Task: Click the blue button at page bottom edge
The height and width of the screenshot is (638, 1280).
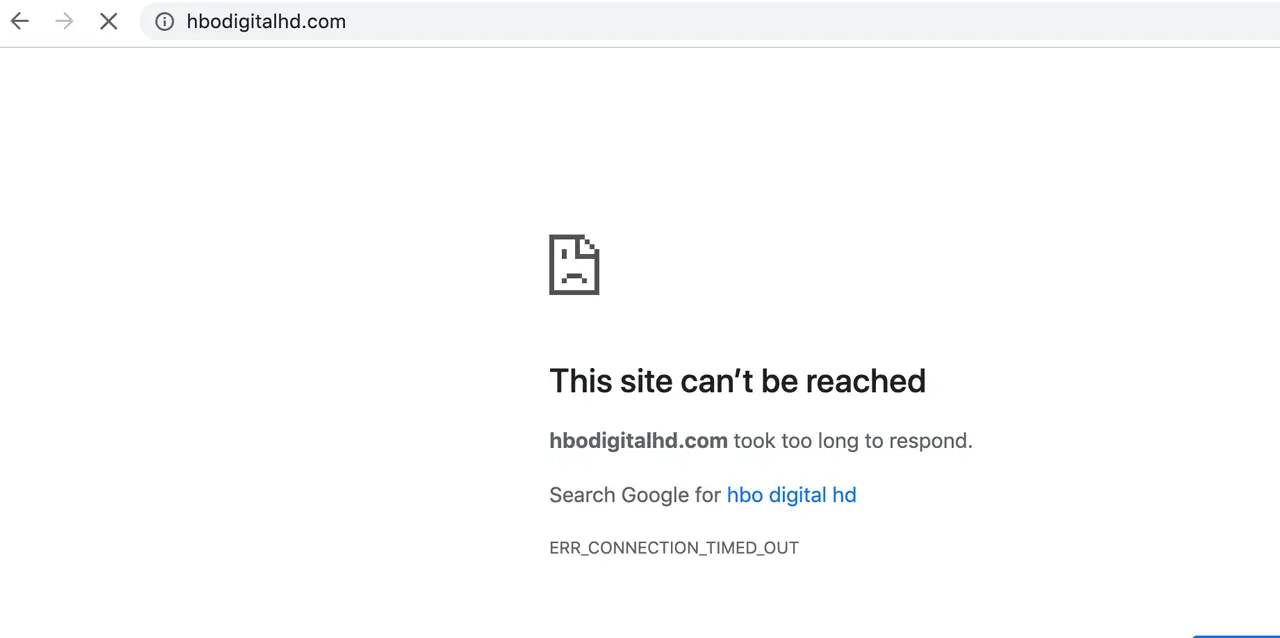Action: coord(1236,635)
